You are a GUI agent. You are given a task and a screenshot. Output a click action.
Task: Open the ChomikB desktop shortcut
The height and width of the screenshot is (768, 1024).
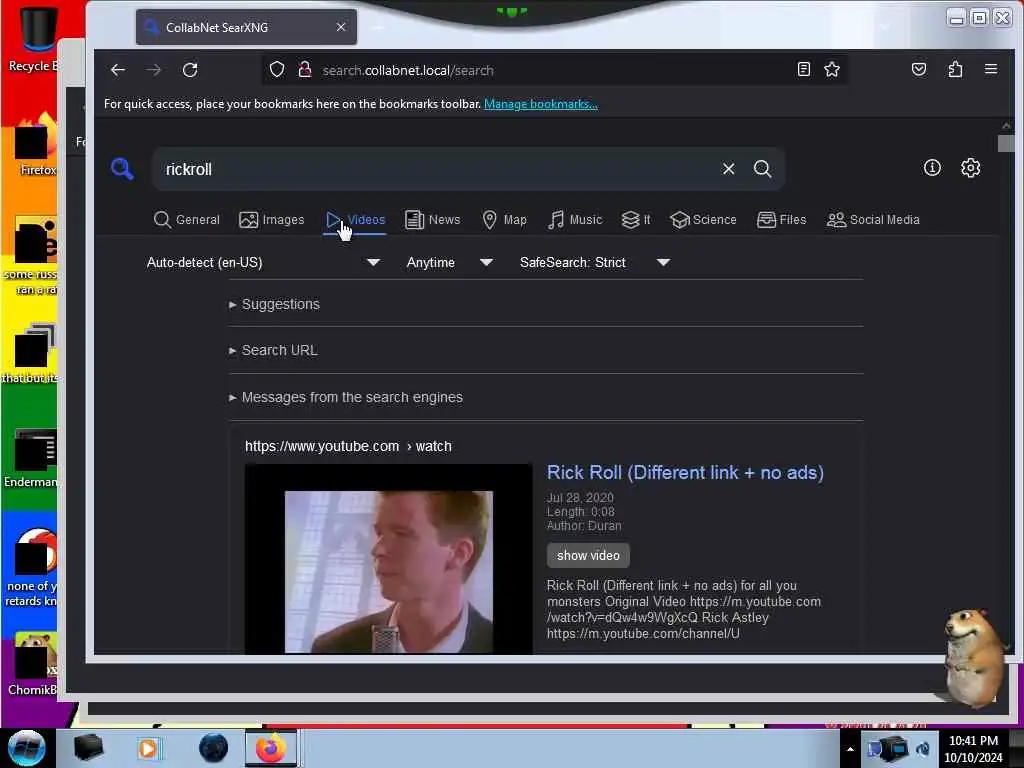point(33,664)
